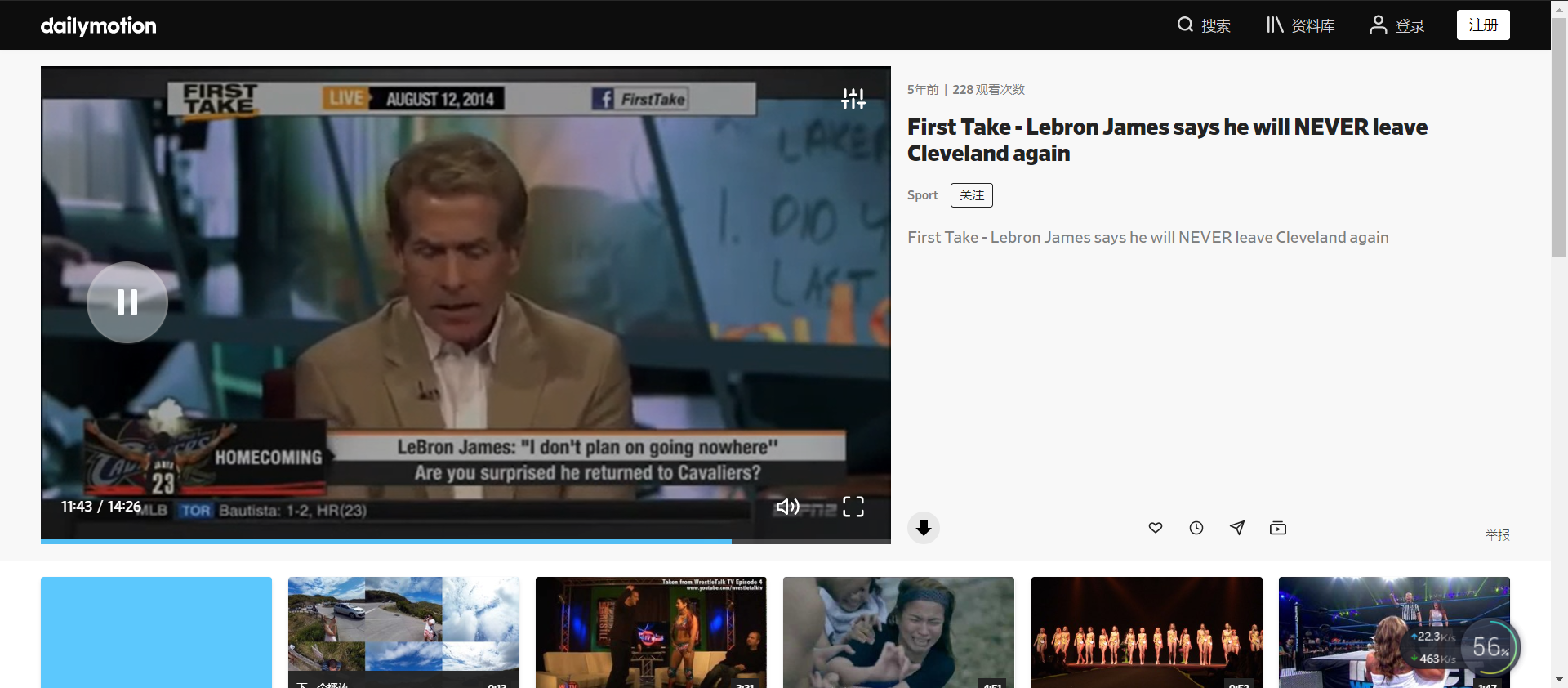Pause the video with the pause button
1568x688 pixels.
click(127, 302)
